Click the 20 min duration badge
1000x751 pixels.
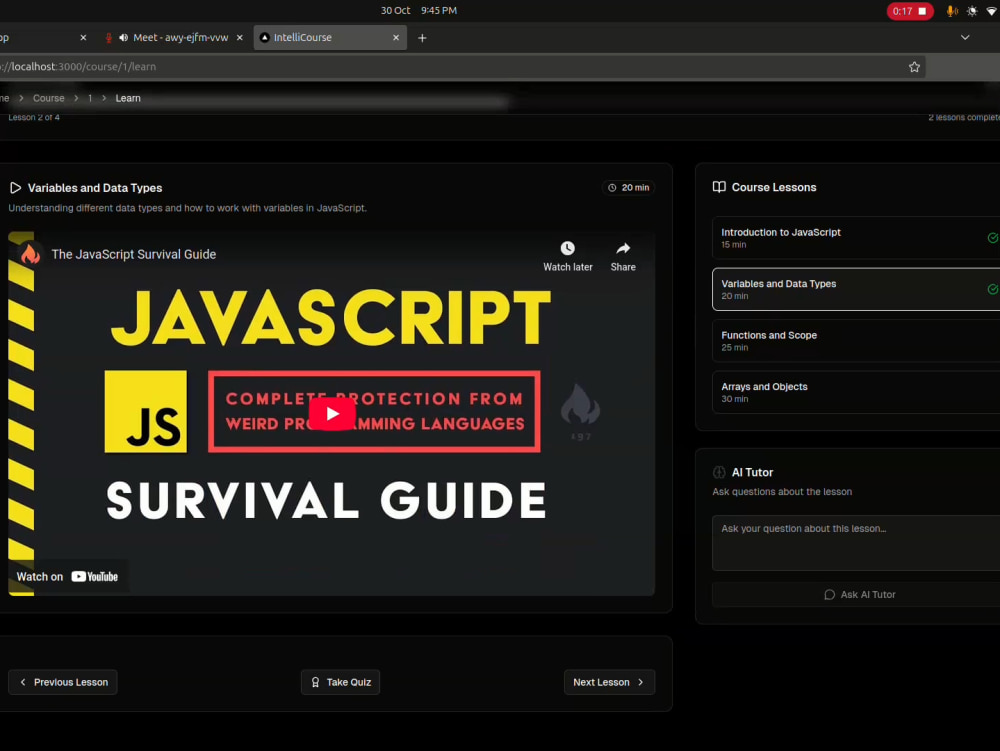(x=629, y=187)
